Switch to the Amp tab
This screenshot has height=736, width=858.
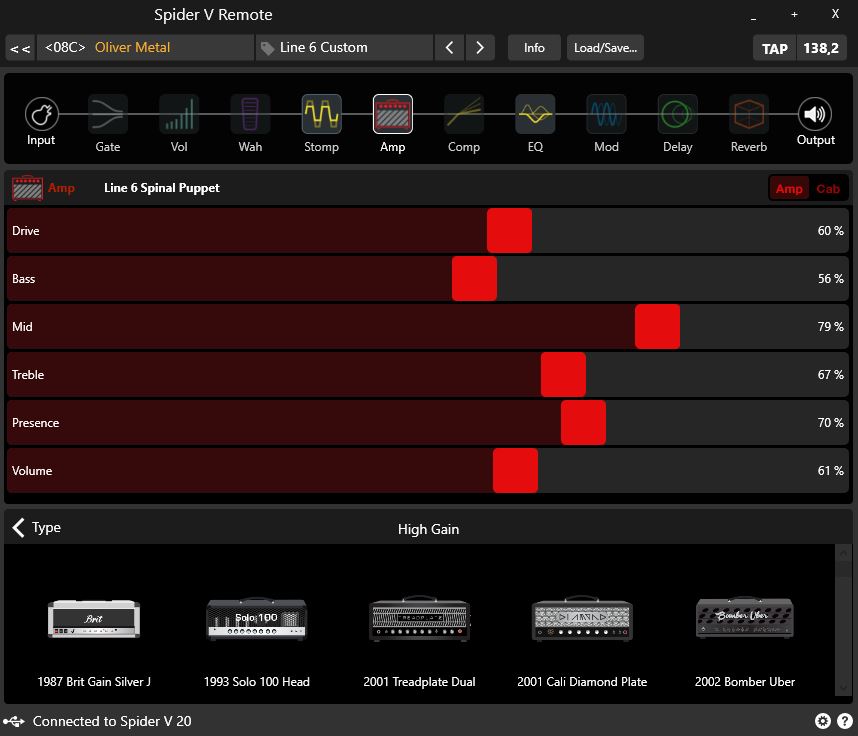(789, 188)
